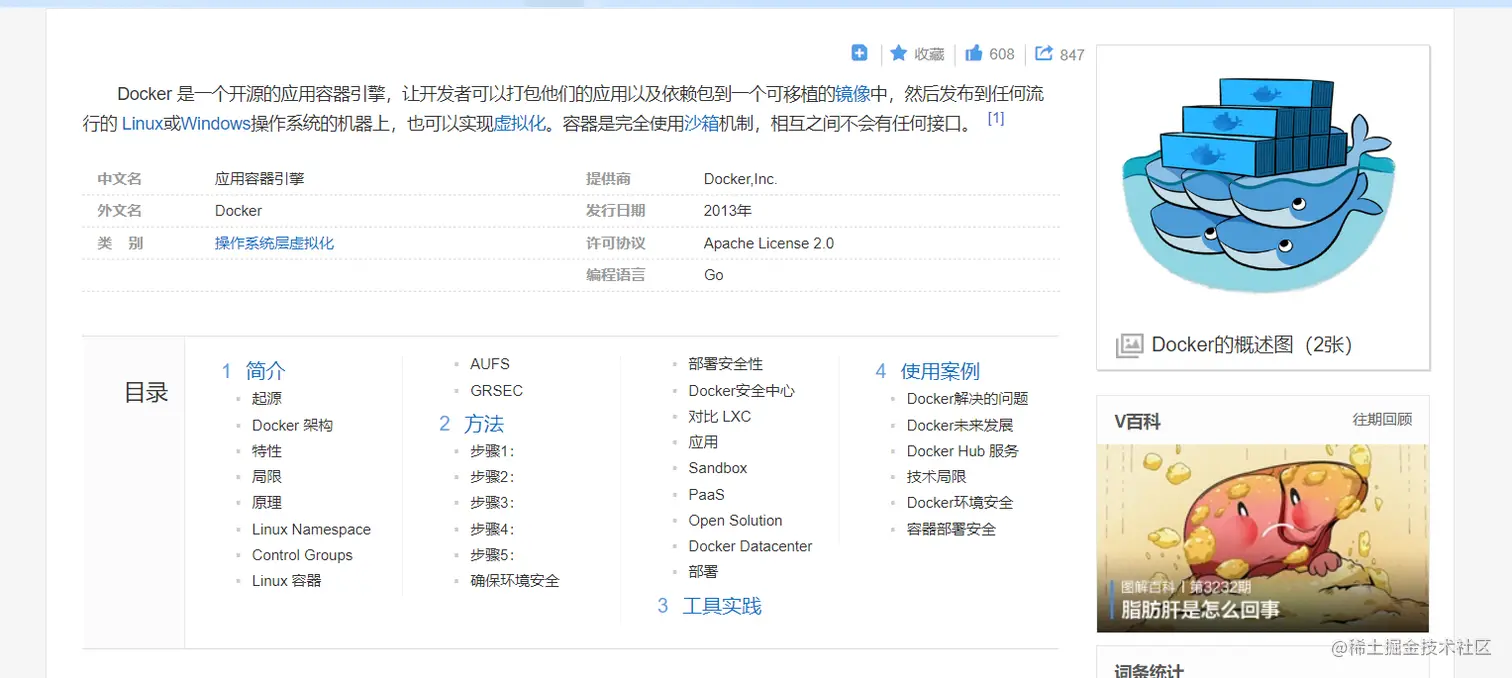Go to the 确保环境安全 entry
Viewport: 1512px width, 678px height.
pos(515,581)
